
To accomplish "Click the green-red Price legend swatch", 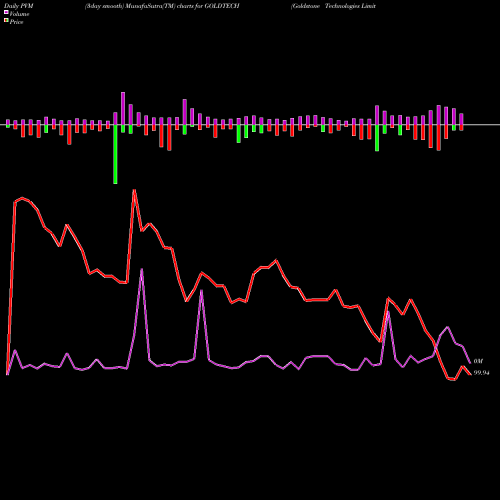I will [x=6, y=21].
